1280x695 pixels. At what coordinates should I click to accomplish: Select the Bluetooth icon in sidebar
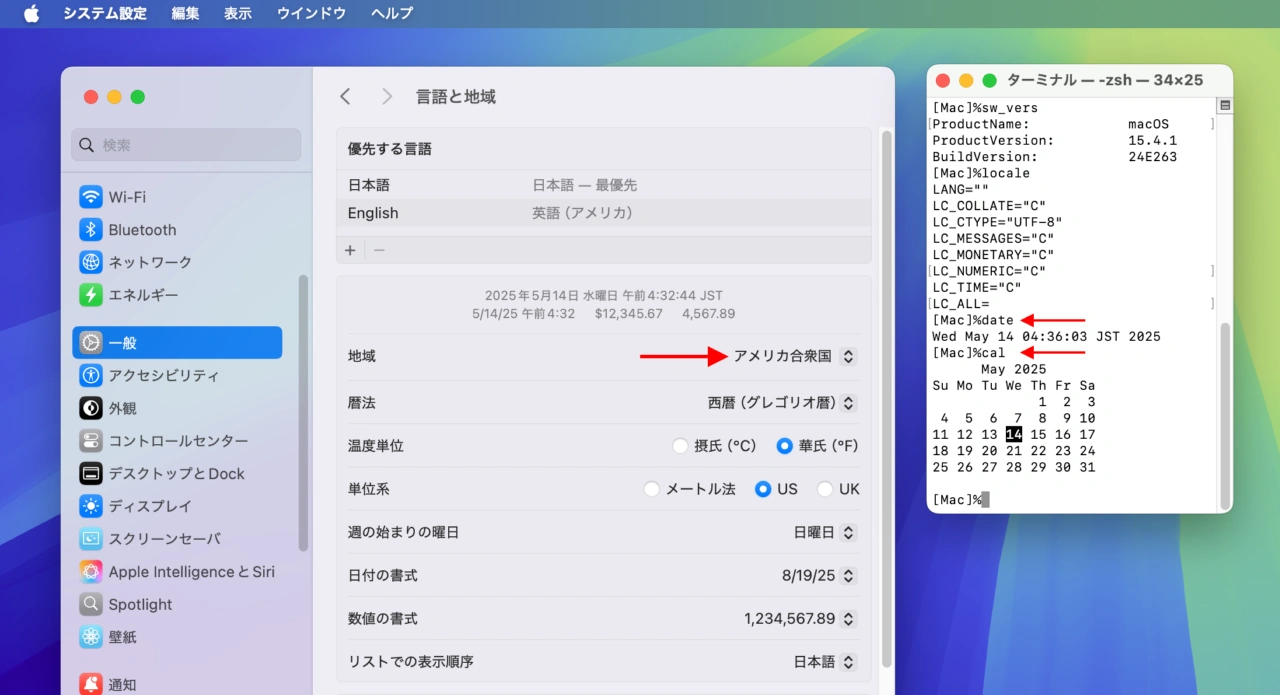click(91, 230)
